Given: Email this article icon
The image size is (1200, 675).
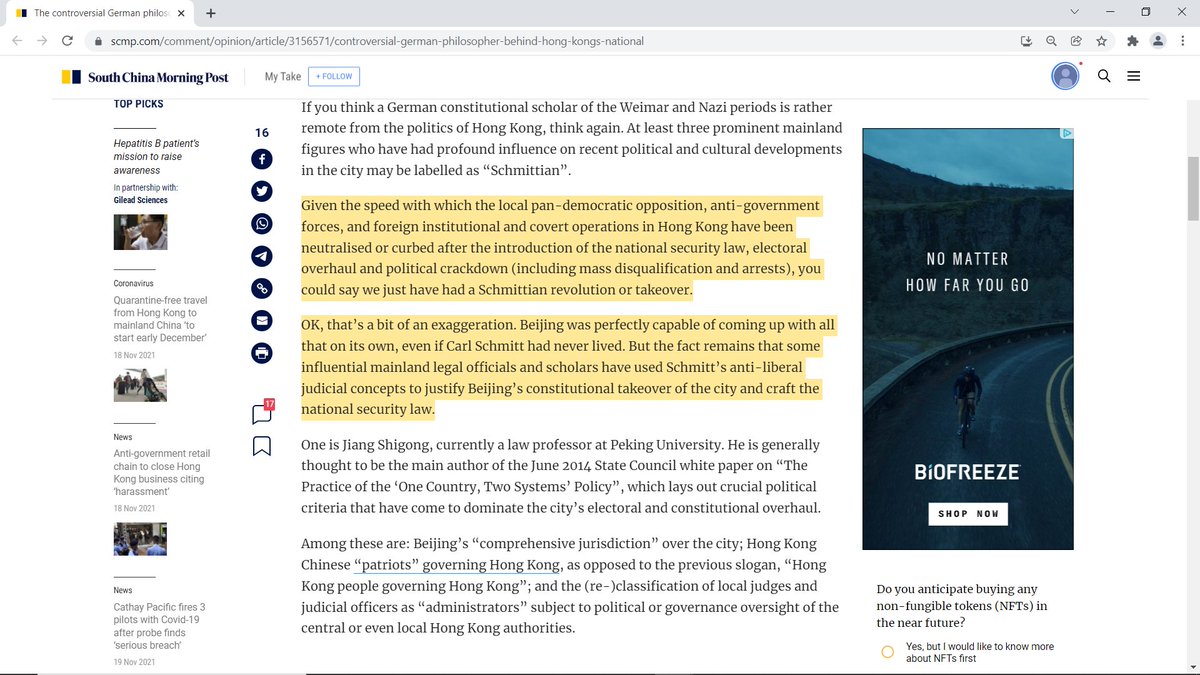Looking at the screenshot, I should (262, 320).
